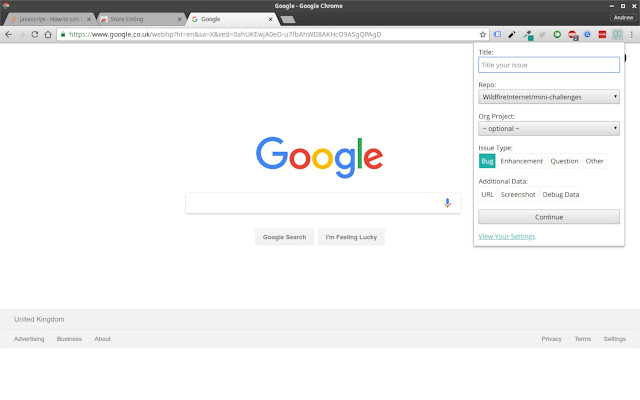Image resolution: width=640 pixels, height=400 pixels.
Task: Click the Google logo
Action: (x=319, y=157)
